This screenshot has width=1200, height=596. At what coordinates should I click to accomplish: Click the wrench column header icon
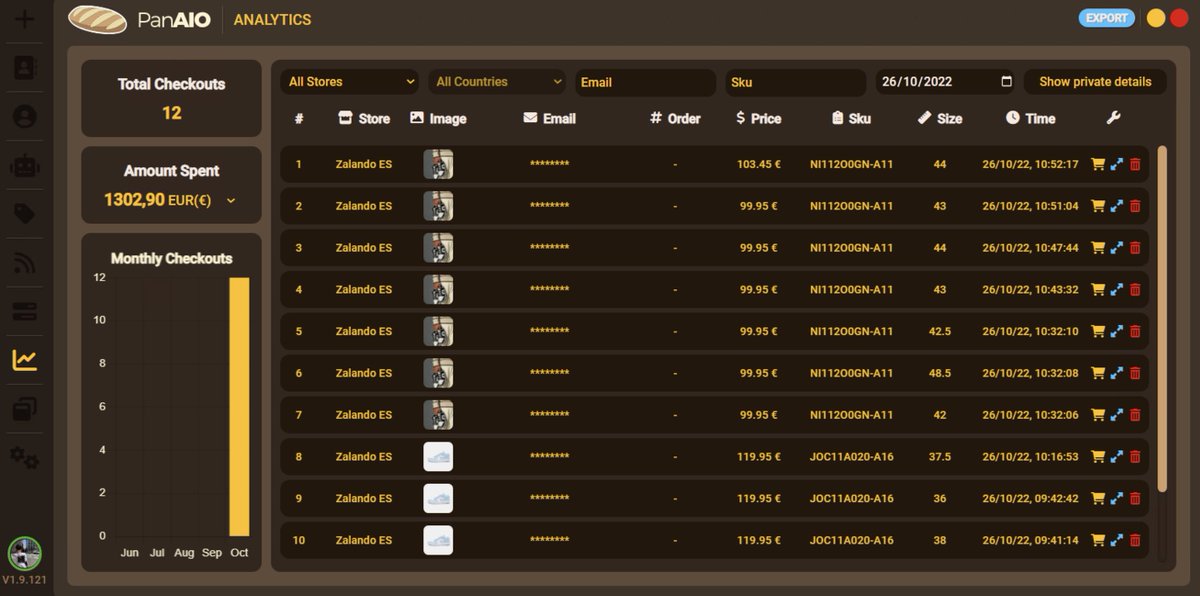pos(1113,118)
